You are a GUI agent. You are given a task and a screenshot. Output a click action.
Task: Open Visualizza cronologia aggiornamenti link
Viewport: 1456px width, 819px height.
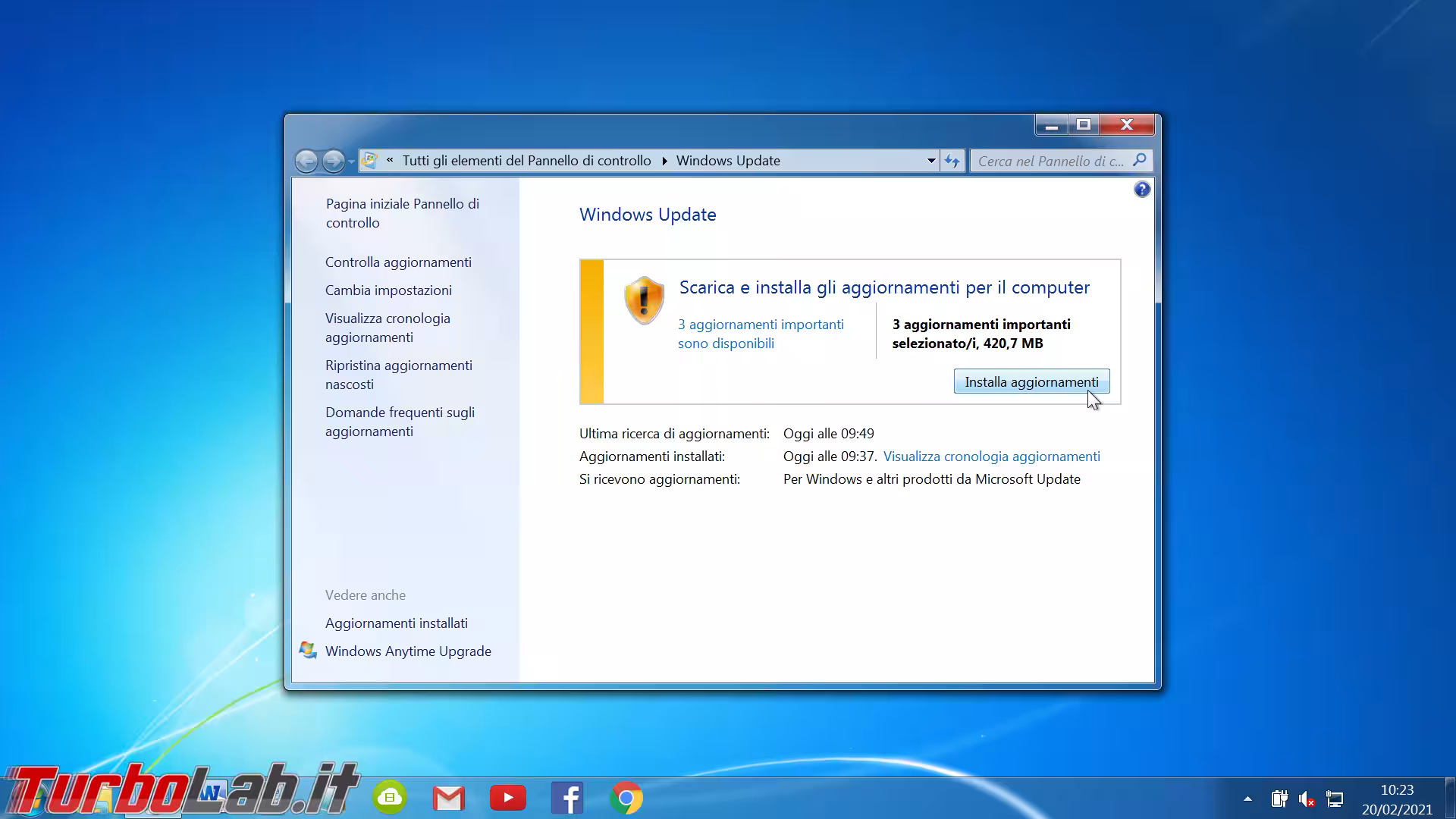click(x=992, y=456)
